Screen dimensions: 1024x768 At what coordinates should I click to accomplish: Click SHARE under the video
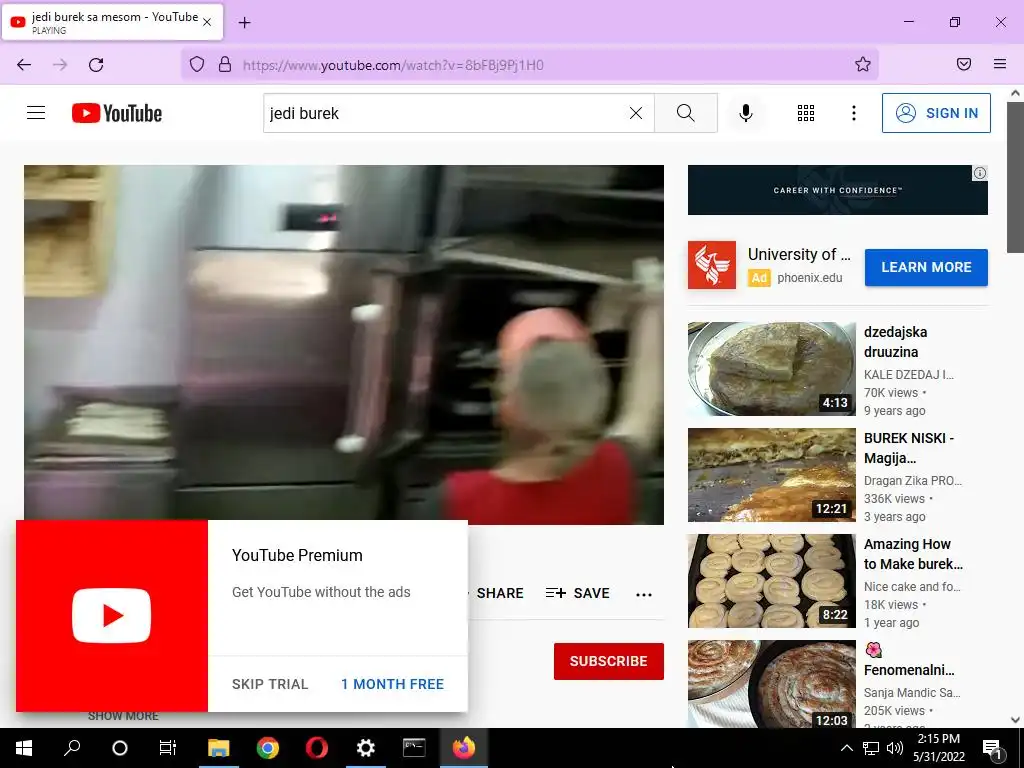coord(500,593)
